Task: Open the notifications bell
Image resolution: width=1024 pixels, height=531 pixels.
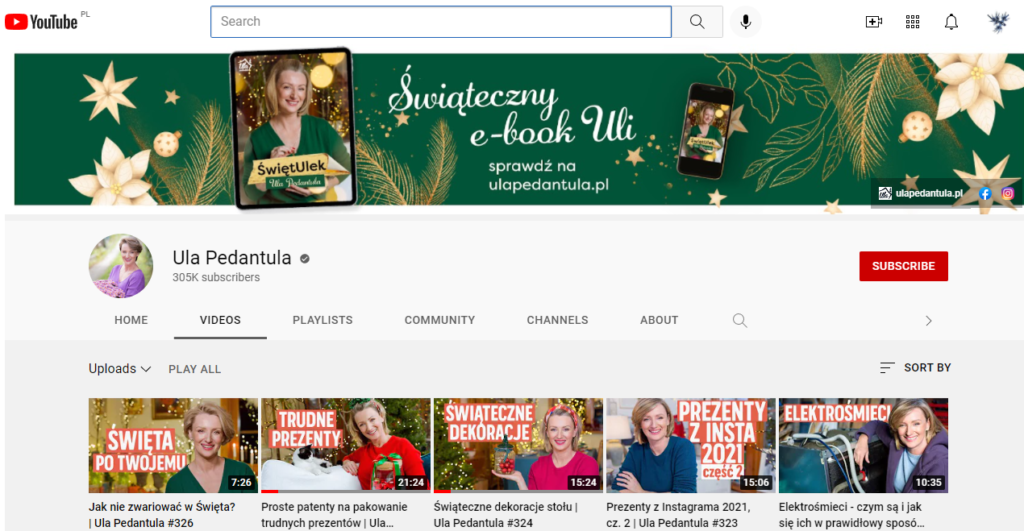Action: 951,22
